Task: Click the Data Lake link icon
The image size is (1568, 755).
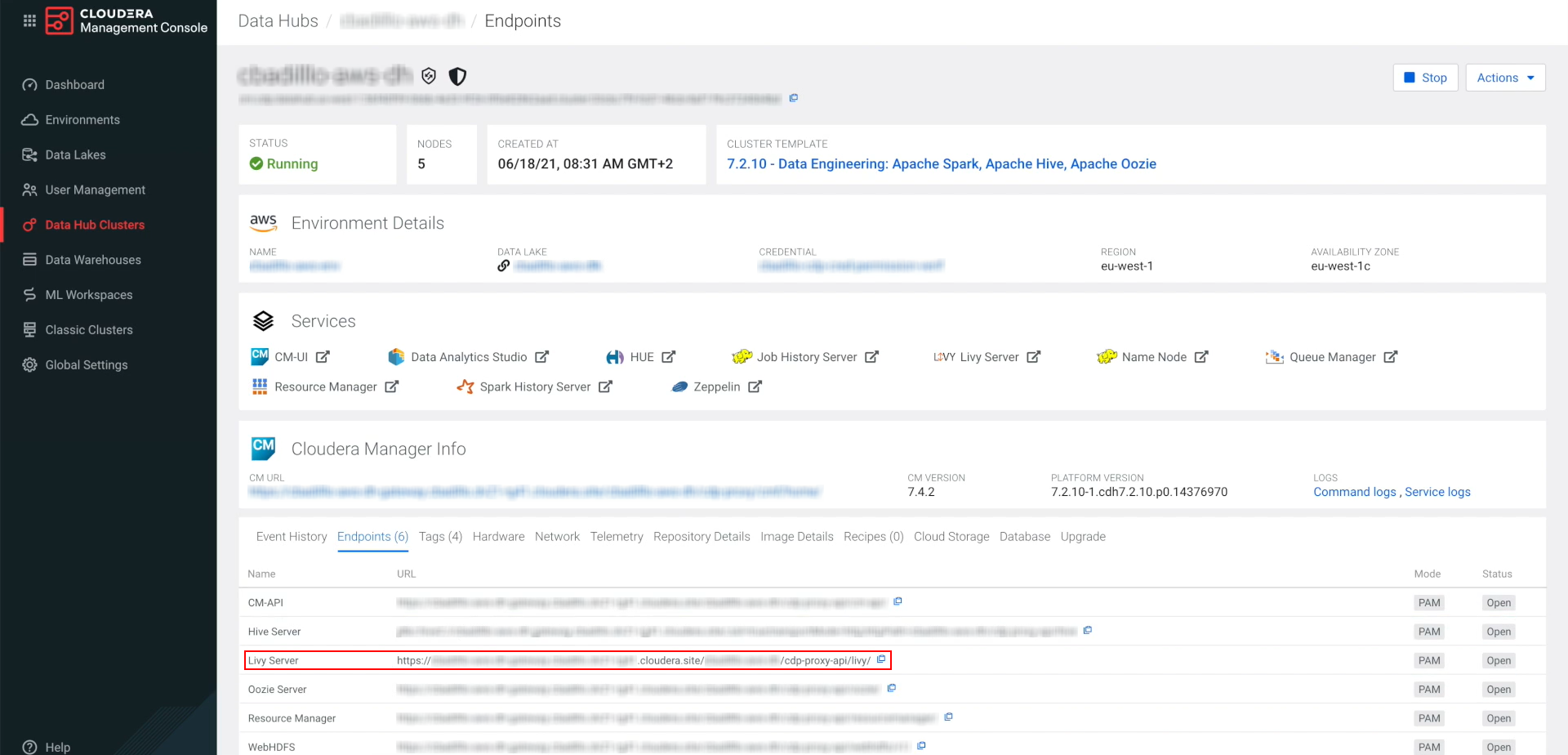Action: 504,266
